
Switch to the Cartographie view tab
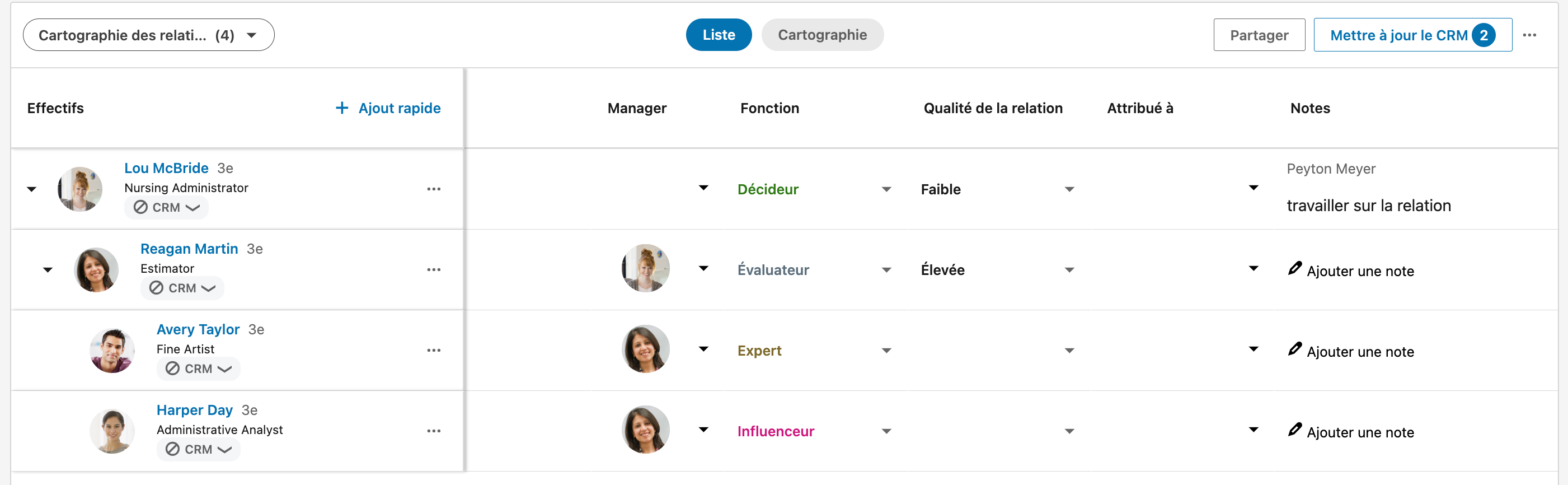821,35
